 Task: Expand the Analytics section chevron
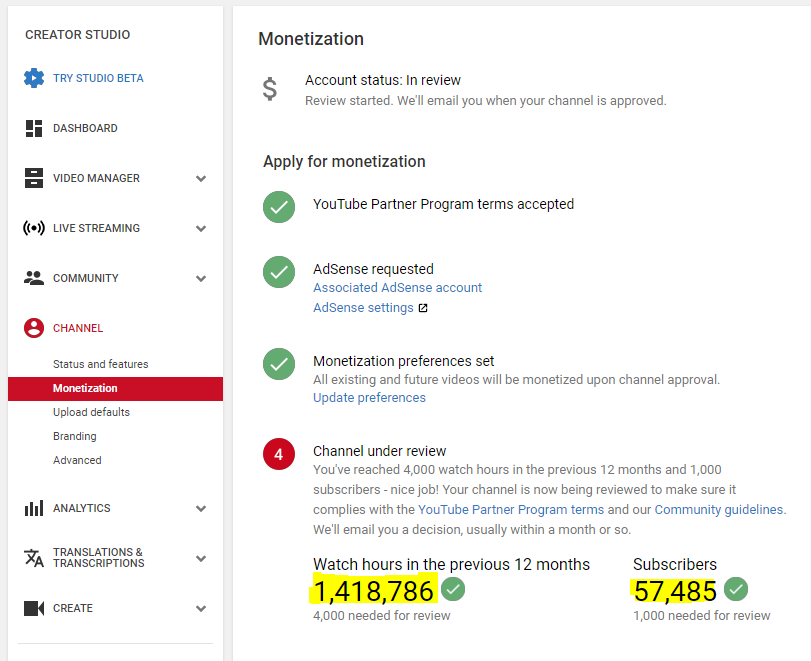point(201,508)
